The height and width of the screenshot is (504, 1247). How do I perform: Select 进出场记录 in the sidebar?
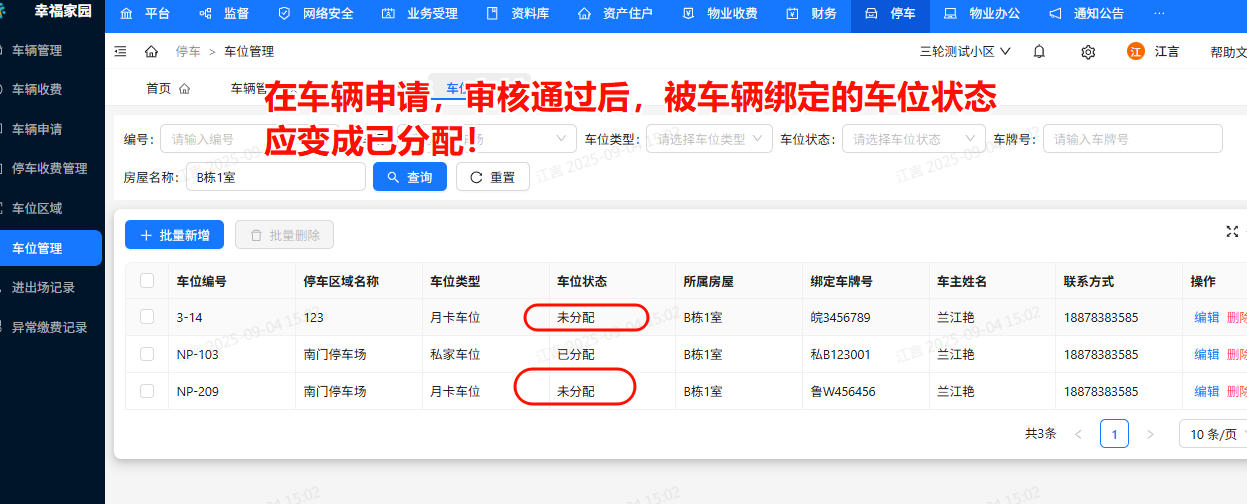tap(43, 288)
